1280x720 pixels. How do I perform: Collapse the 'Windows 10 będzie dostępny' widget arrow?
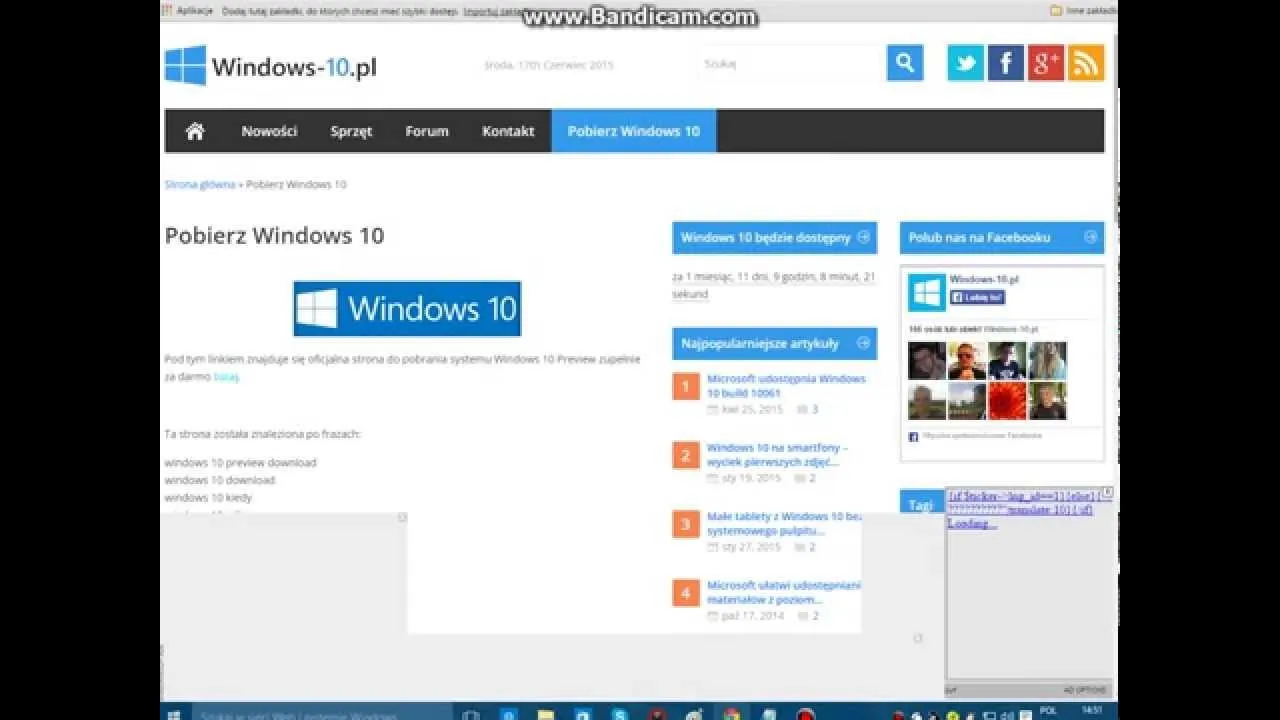[x=863, y=237]
